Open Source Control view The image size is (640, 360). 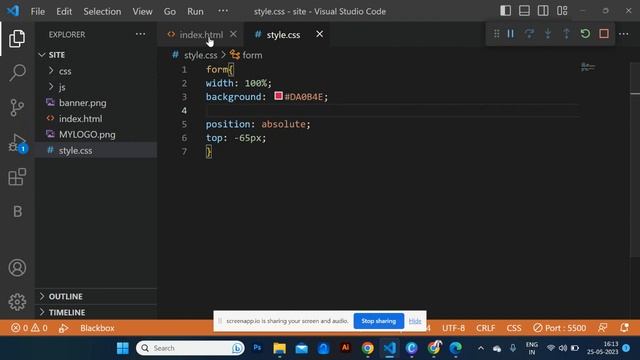pos(17,108)
